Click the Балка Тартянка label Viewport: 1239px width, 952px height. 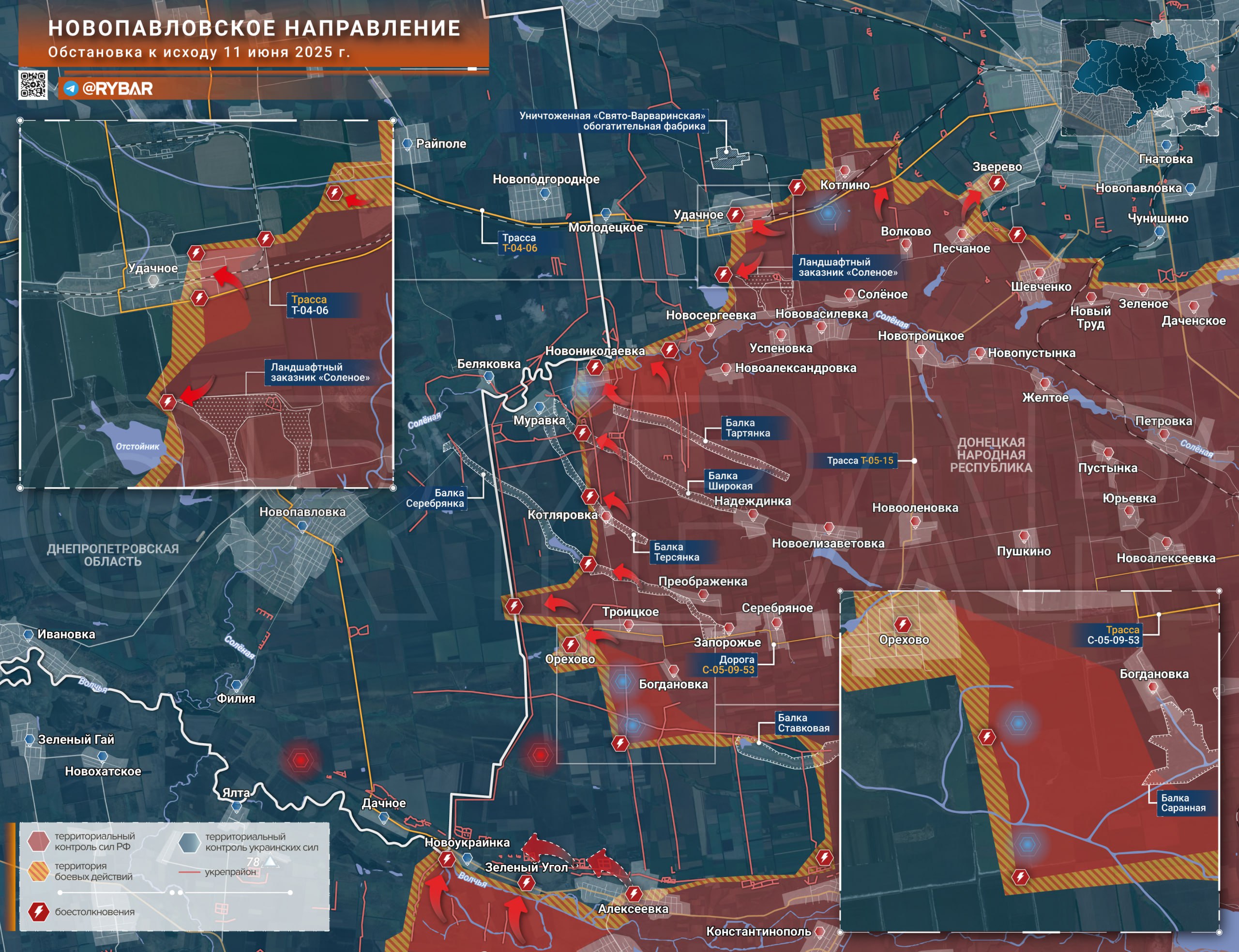point(748,428)
